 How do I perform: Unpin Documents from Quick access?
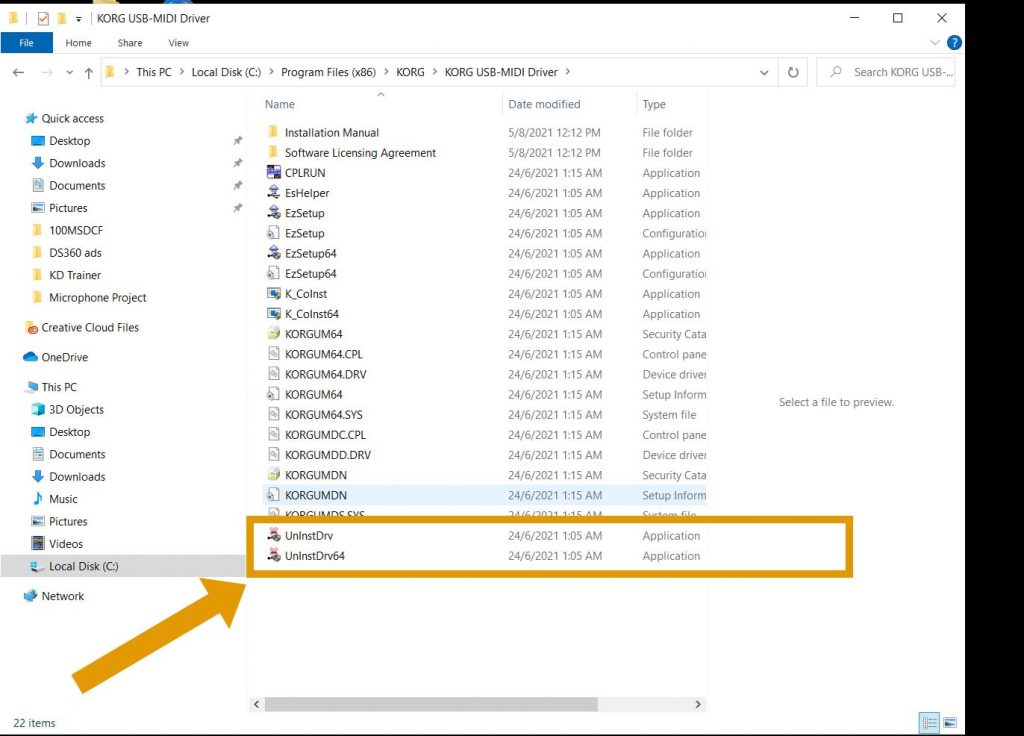(x=238, y=185)
